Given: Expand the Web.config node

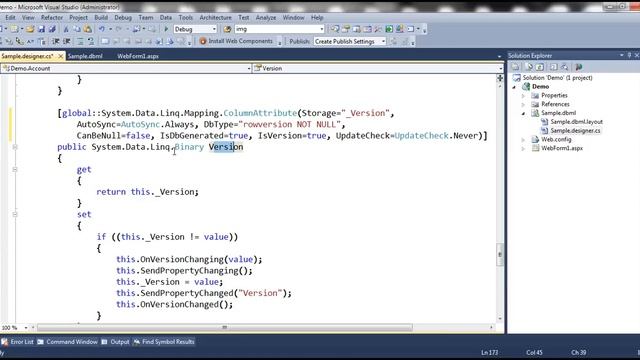Looking at the screenshot, I should [523, 140].
